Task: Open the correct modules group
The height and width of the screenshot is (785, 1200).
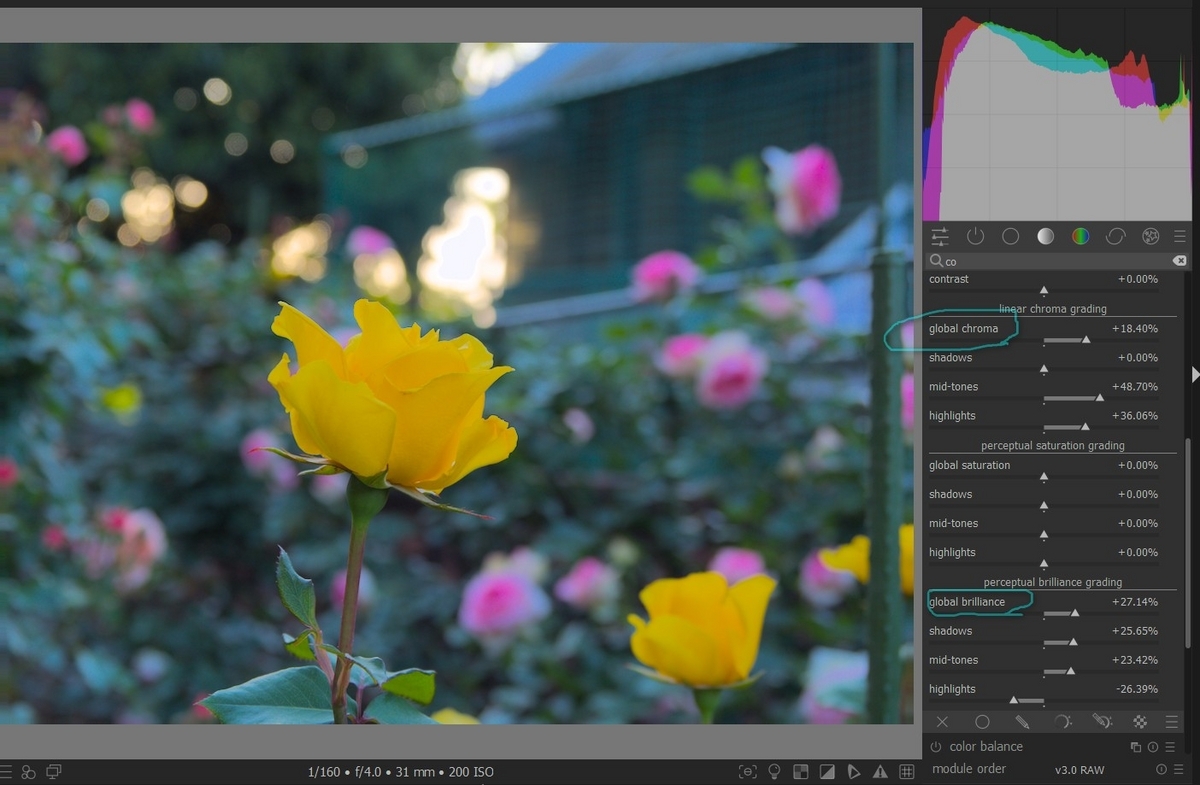Action: 1115,237
